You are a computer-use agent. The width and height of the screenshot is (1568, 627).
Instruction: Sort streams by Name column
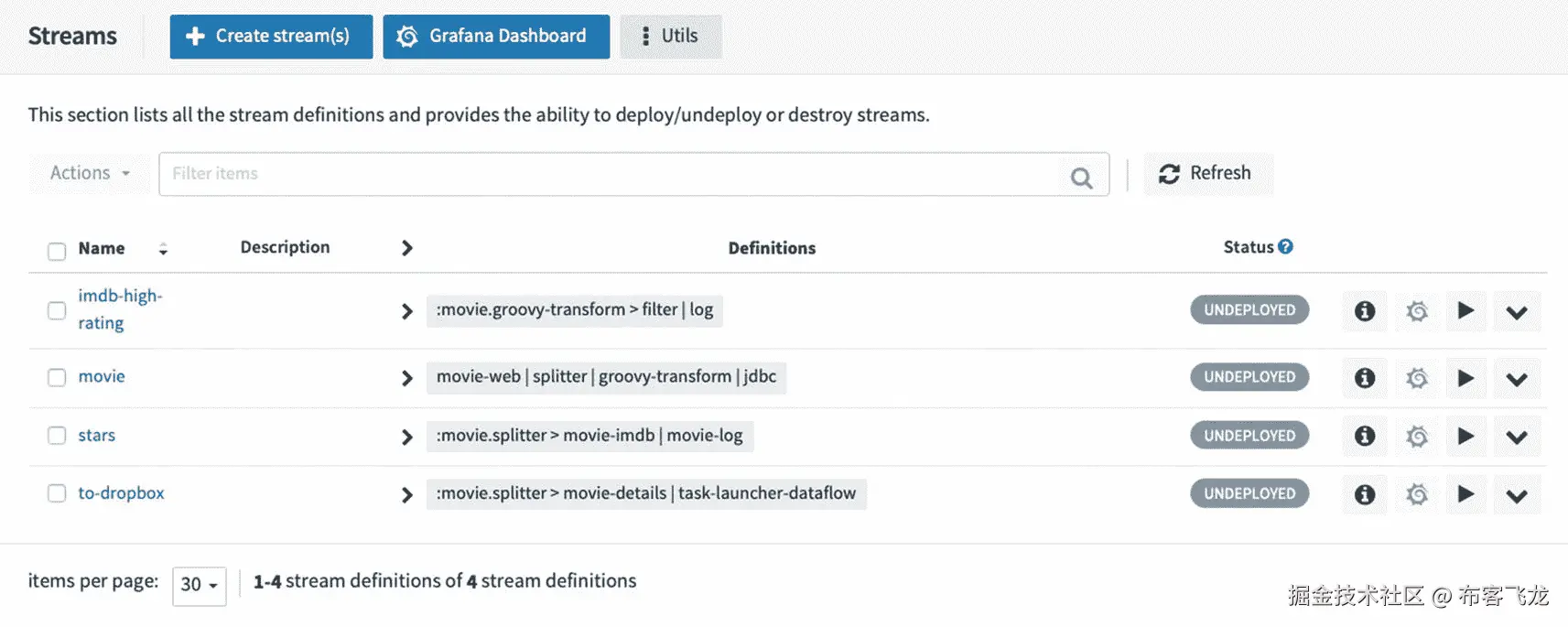163,249
